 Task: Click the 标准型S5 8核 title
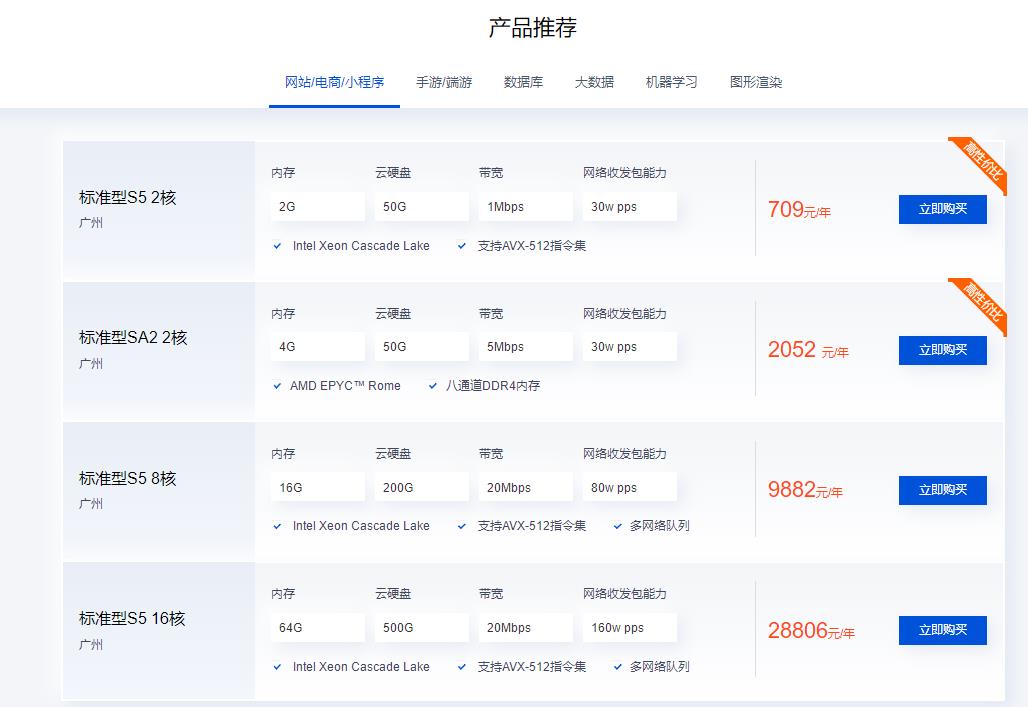[x=127, y=479]
